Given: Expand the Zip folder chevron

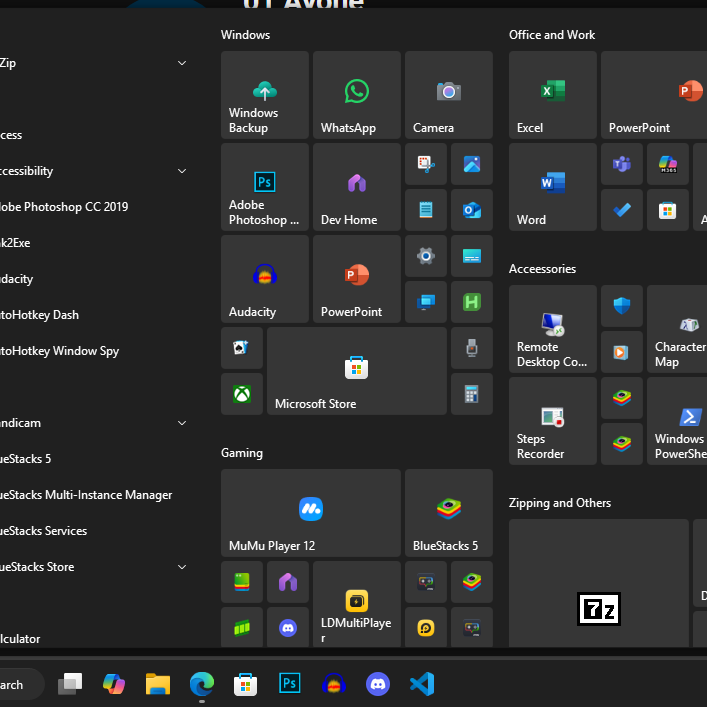Looking at the screenshot, I should (182, 63).
